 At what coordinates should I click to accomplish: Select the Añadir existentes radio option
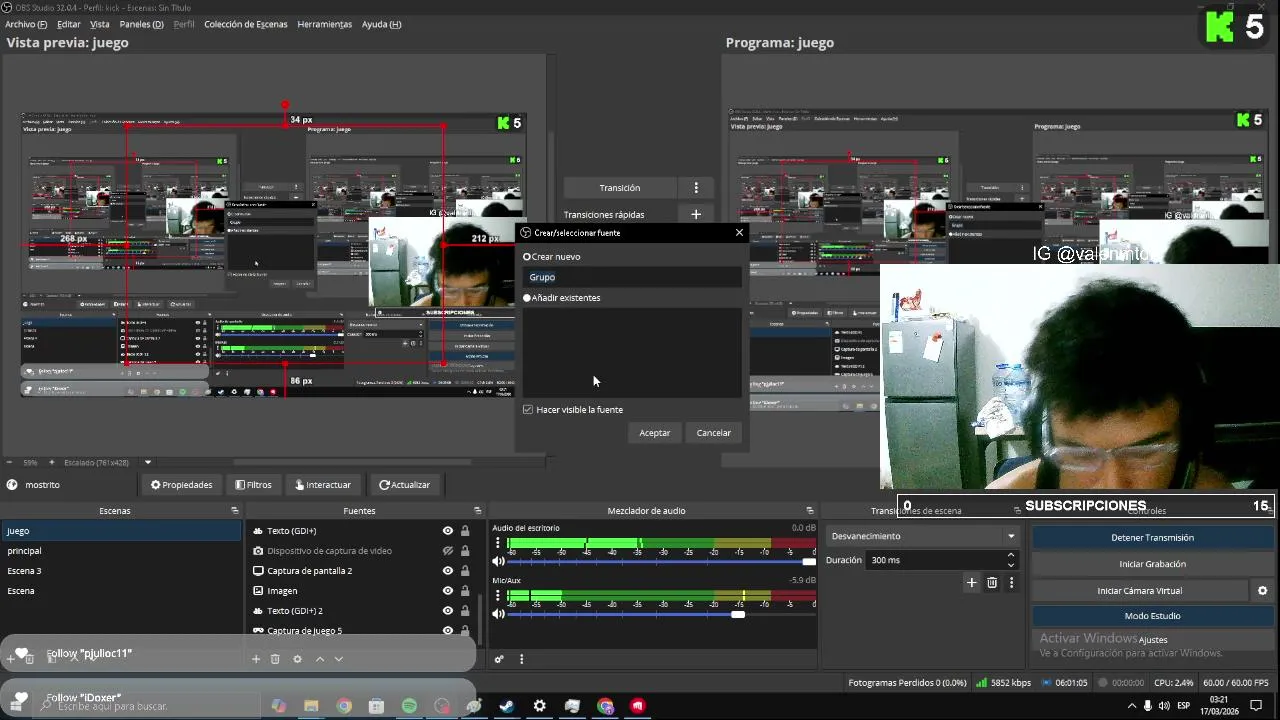pyautogui.click(x=527, y=298)
